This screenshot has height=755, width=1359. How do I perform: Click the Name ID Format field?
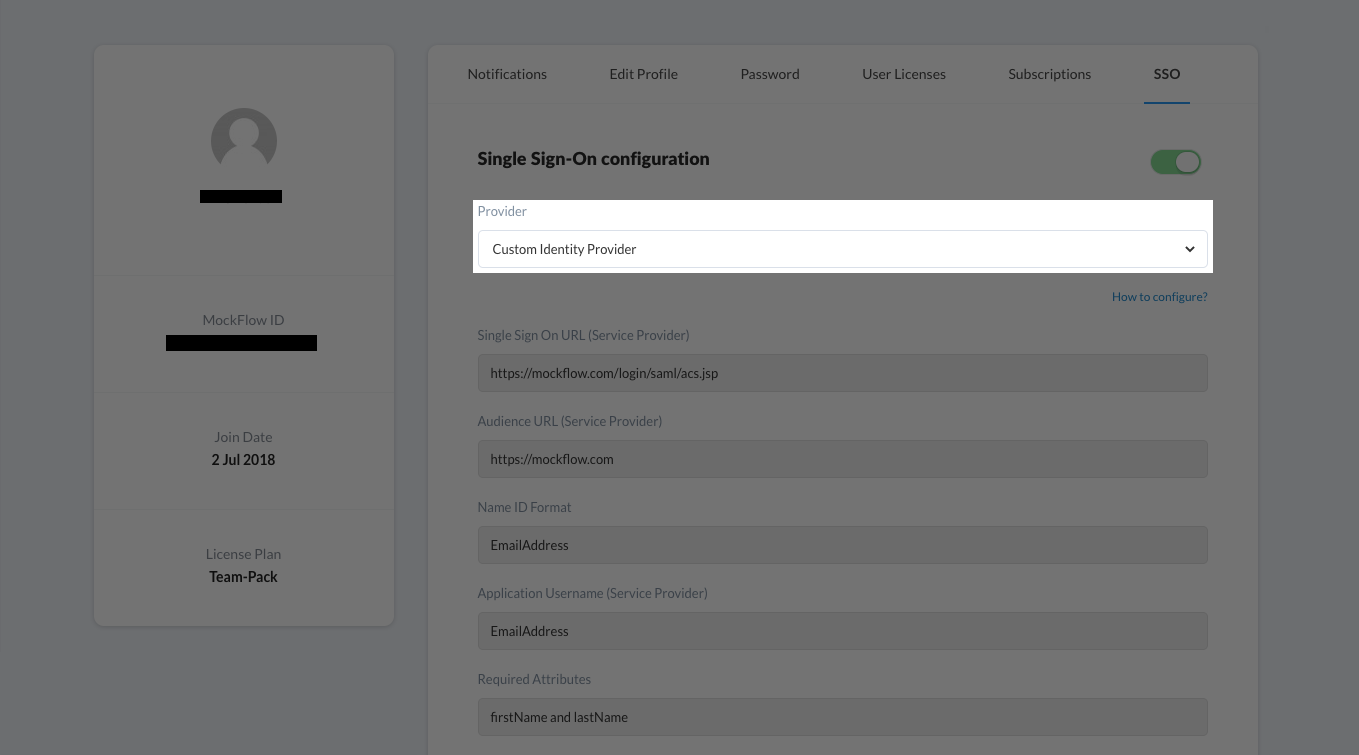click(842, 545)
